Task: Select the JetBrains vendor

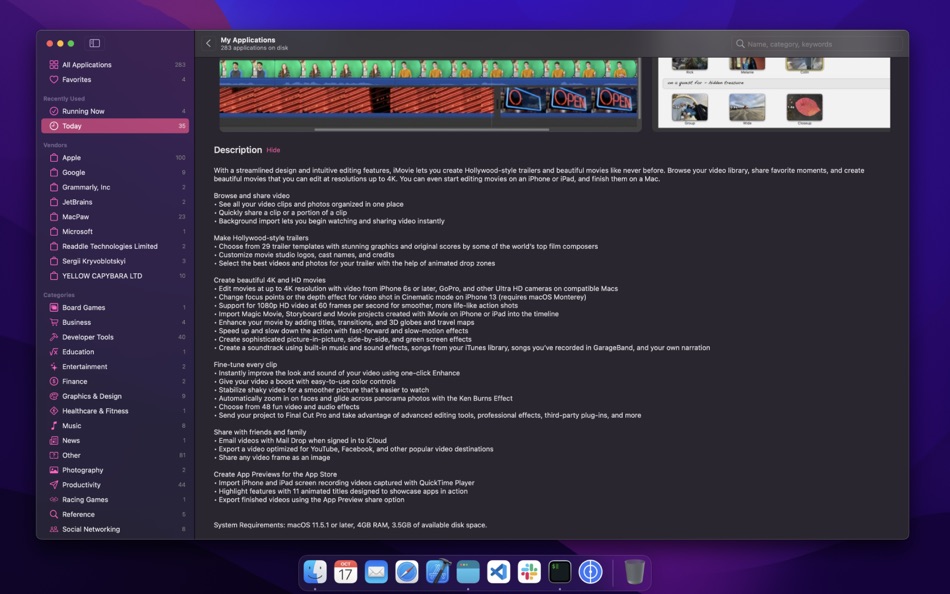Action: coord(115,202)
